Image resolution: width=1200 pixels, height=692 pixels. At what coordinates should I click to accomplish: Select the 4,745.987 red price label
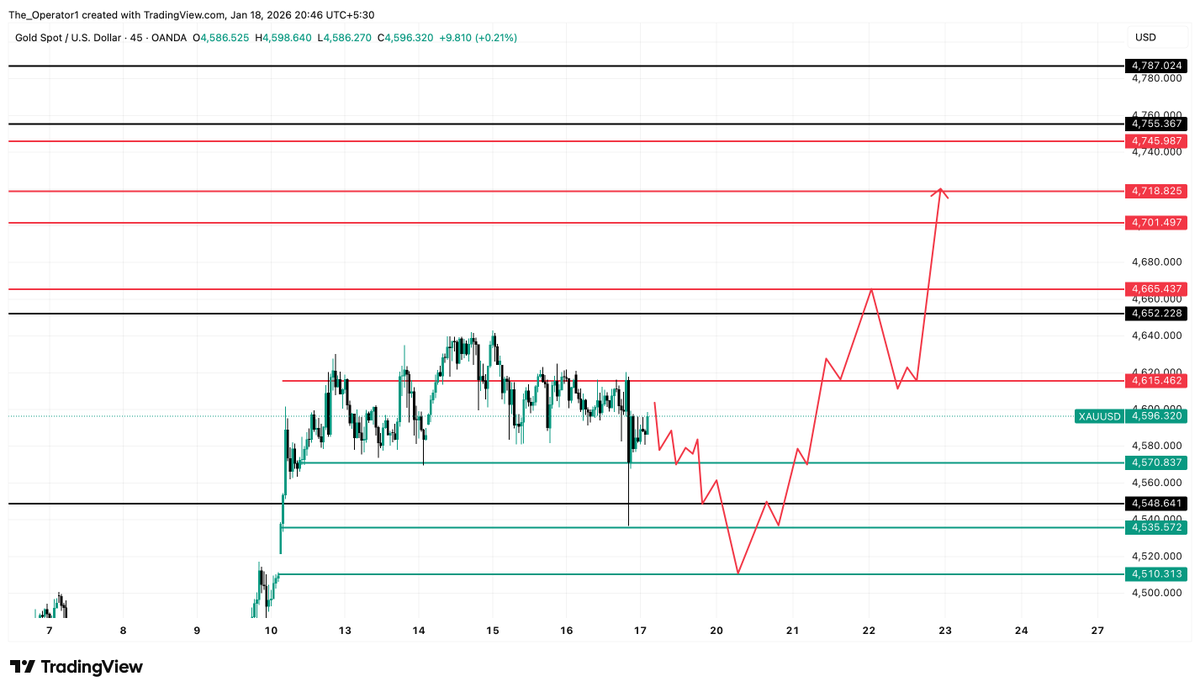tap(1157, 141)
